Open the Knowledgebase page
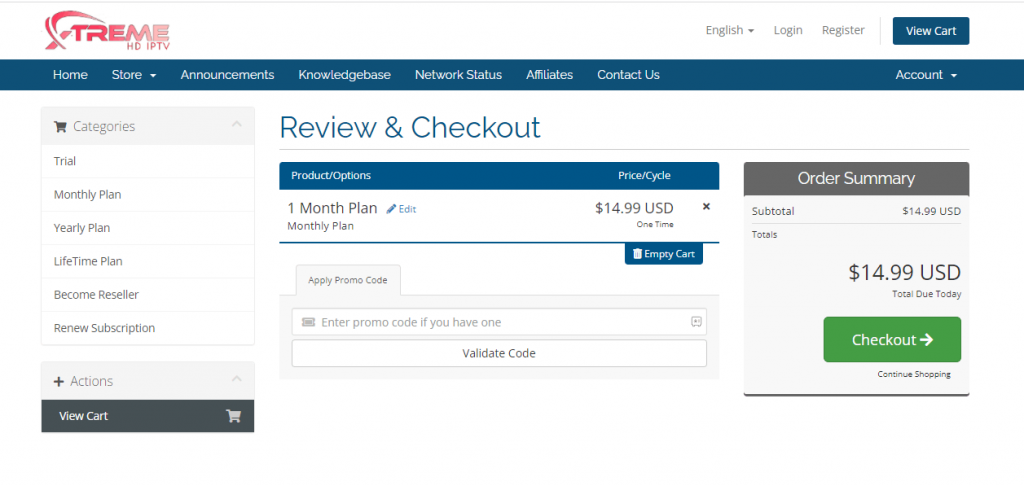Image resolution: width=1024 pixels, height=486 pixels. 344,75
